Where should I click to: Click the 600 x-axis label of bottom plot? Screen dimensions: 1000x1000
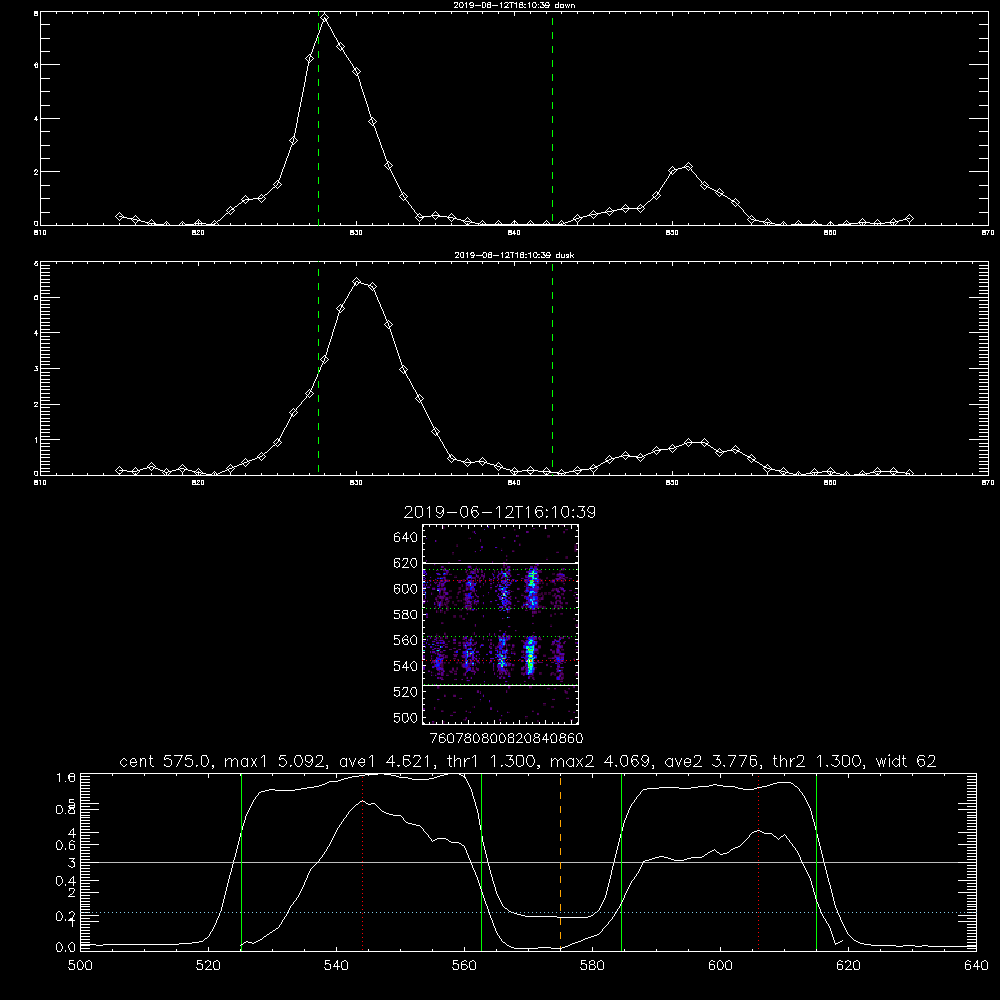tap(720, 966)
